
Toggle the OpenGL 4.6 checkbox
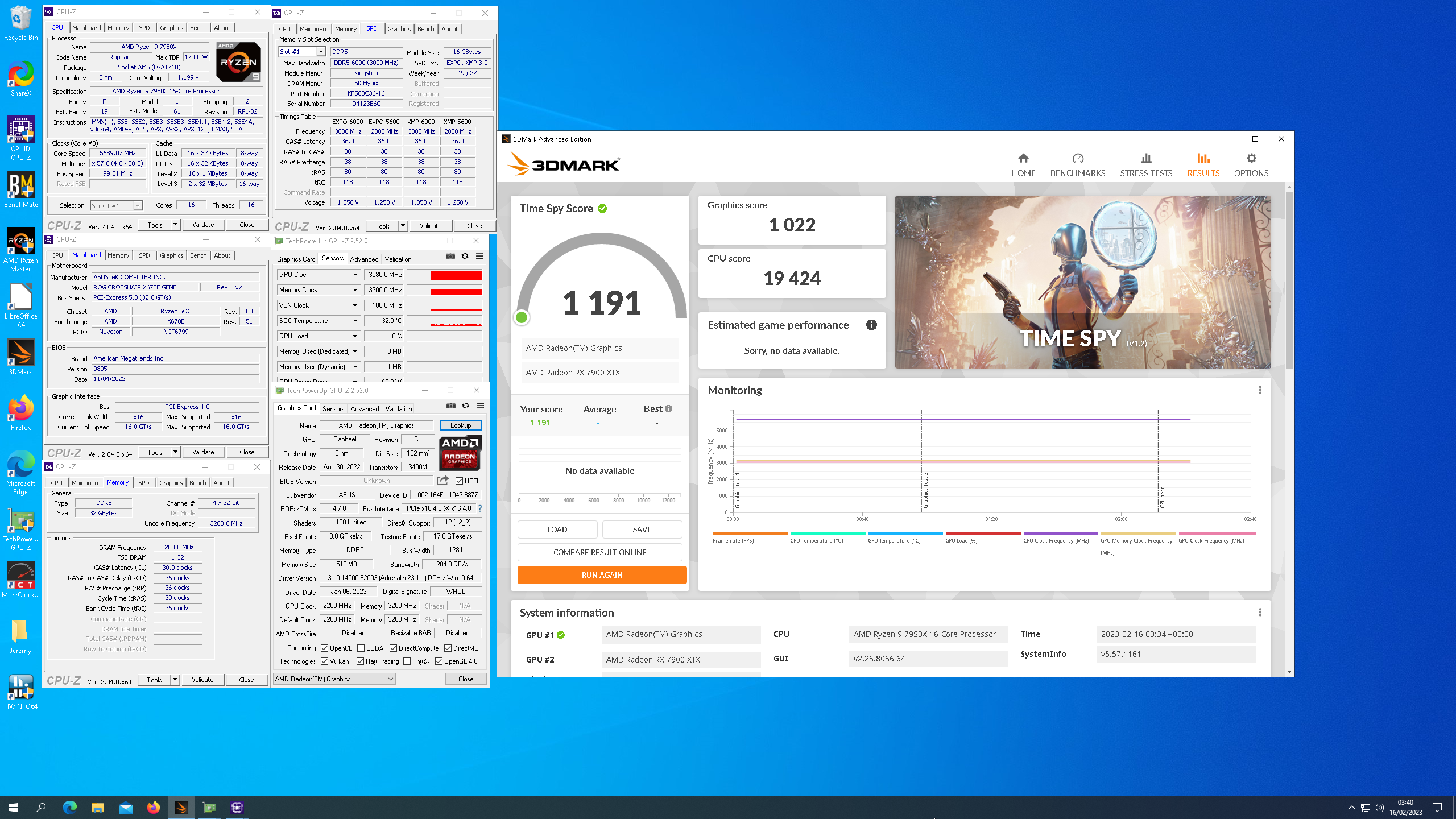[x=439, y=661]
